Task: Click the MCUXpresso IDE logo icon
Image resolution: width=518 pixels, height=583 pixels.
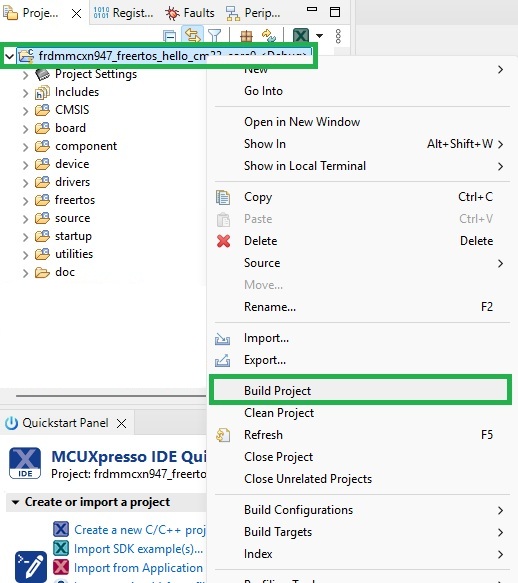Action: 25,463
